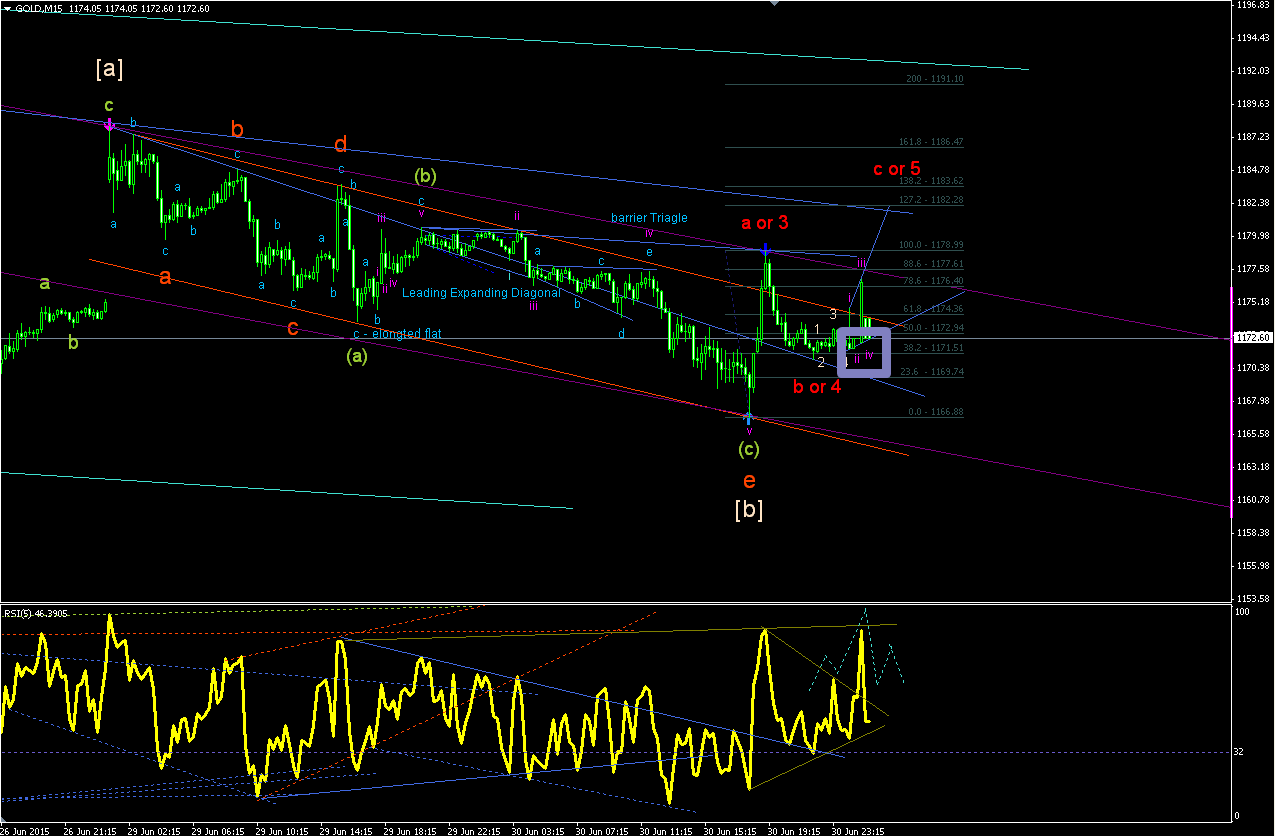
Task: Select the red 'b or 4' label
Action: (x=817, y=387)
